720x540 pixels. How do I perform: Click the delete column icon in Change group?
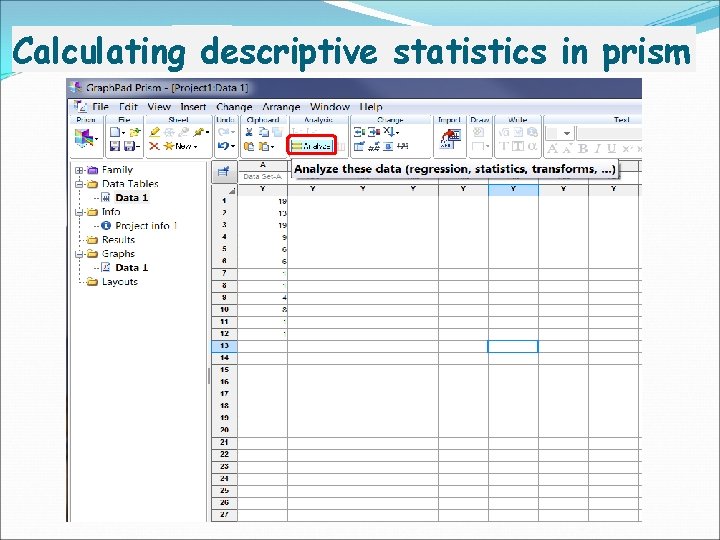(x=374, y=133)
